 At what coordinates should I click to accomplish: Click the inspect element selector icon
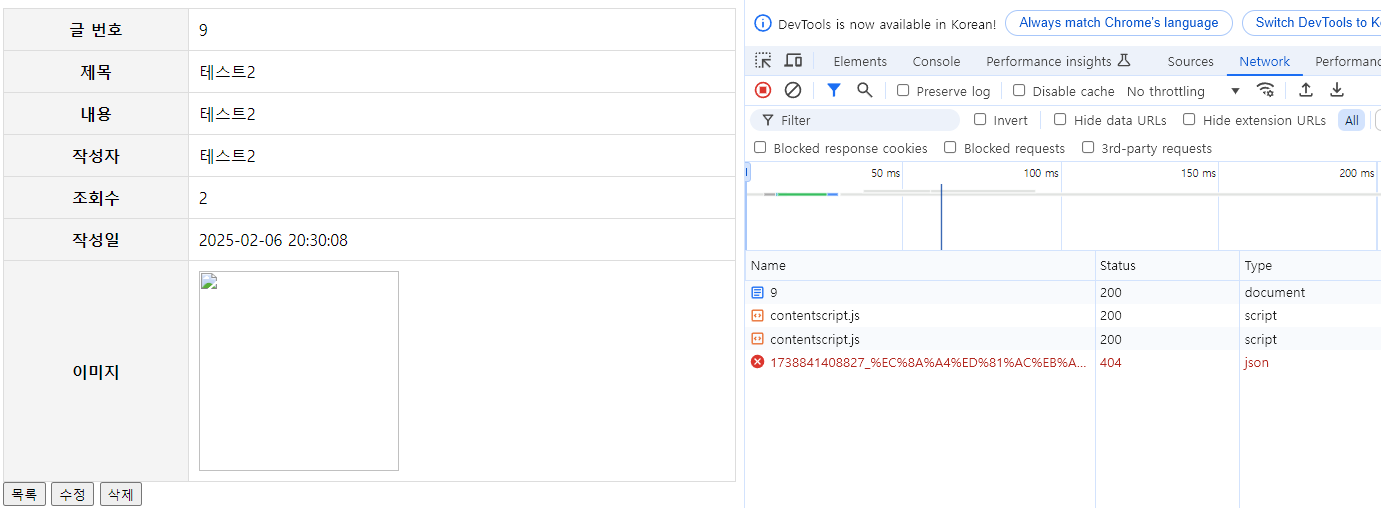click(x=763, y=61)
